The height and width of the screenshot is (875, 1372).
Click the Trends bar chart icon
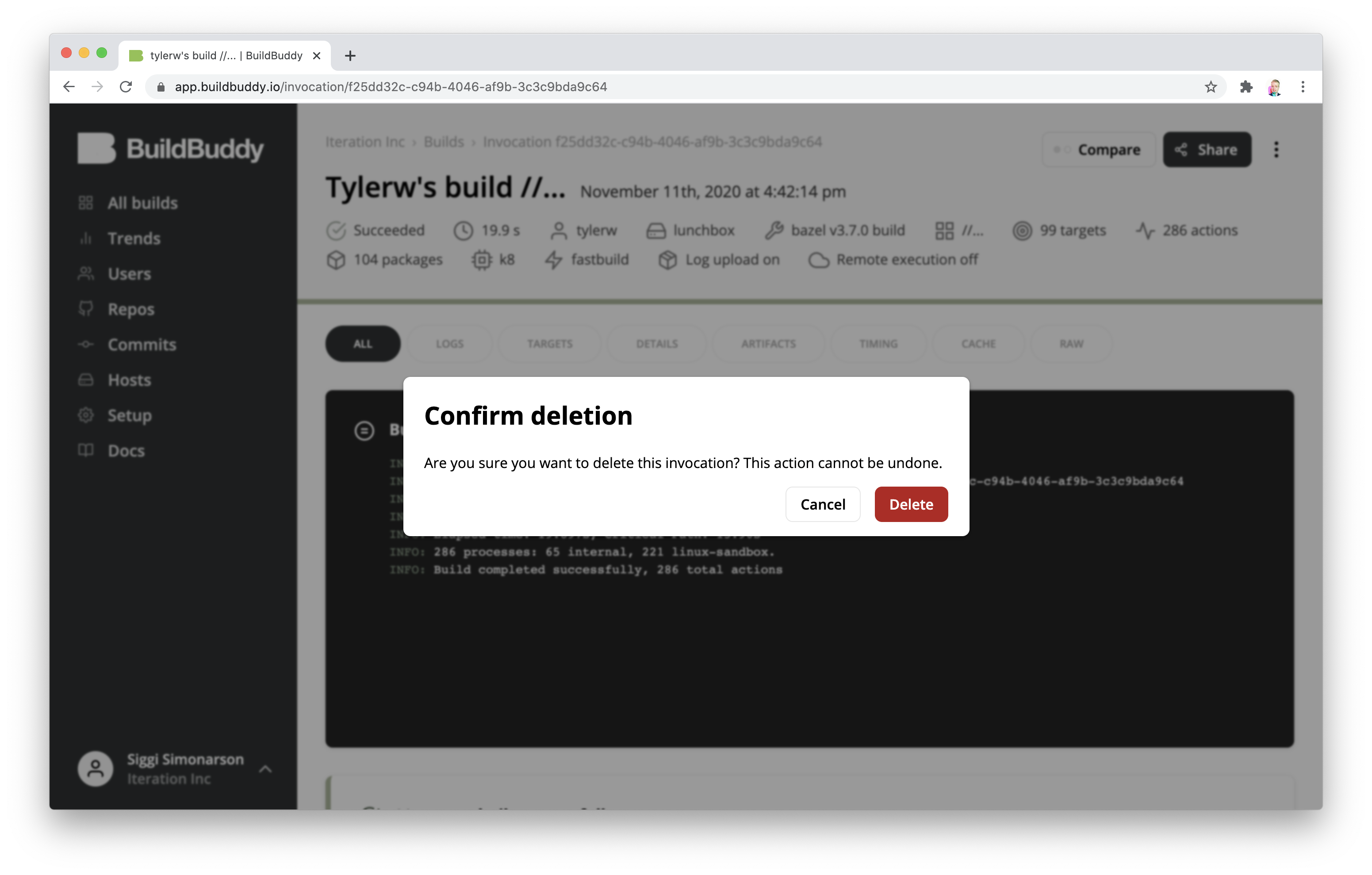[x=85, y=238]
